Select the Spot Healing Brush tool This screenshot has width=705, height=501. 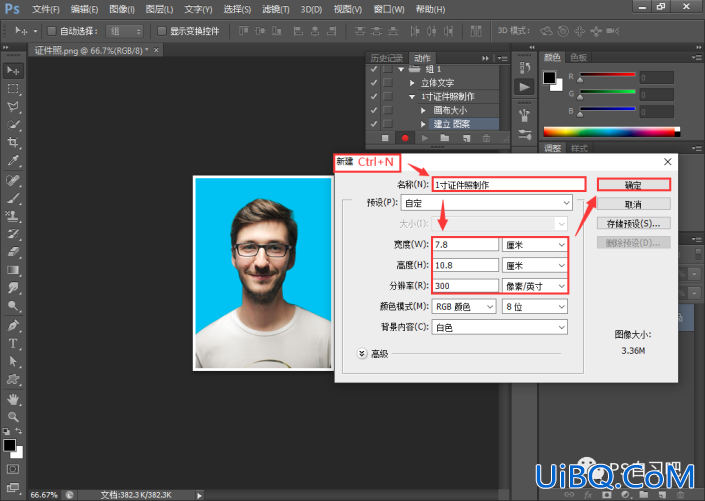13,180
